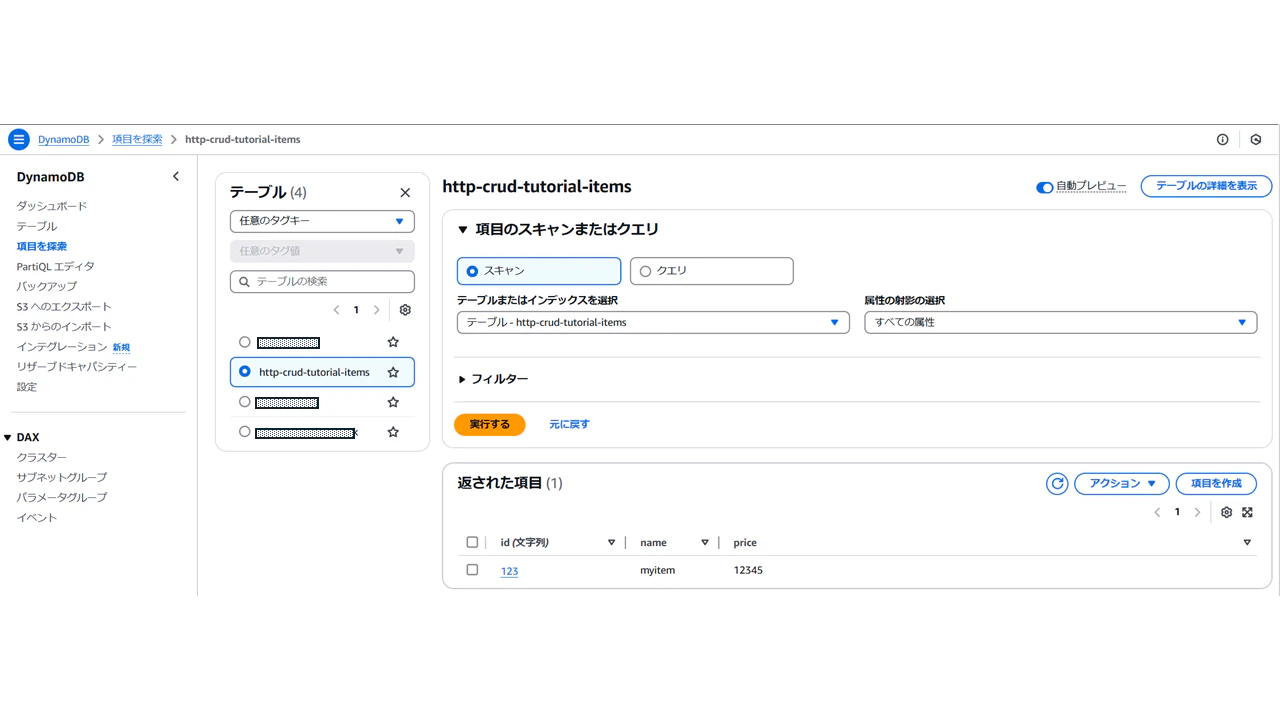Open returned items preferences gear icon

1227,512
